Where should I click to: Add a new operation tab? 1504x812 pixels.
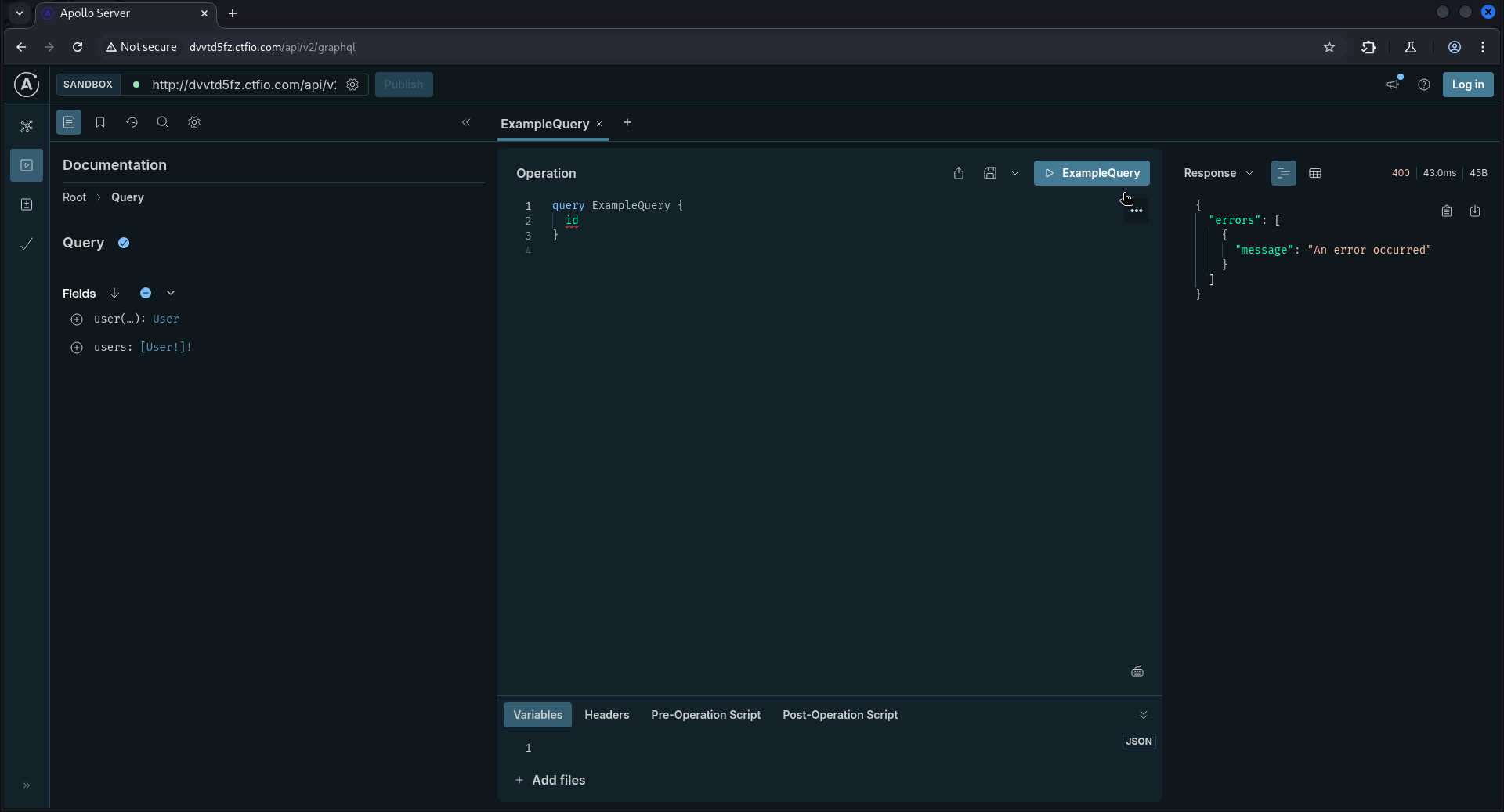[627, 122]
